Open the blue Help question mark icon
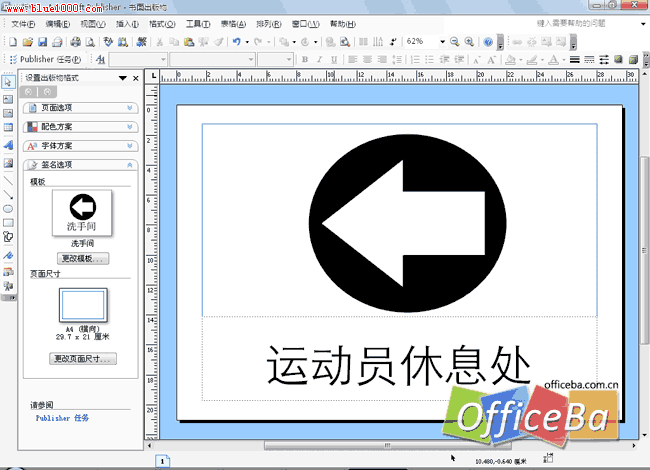The width and height of the screenshot is (650, 470). click(488, 42)
